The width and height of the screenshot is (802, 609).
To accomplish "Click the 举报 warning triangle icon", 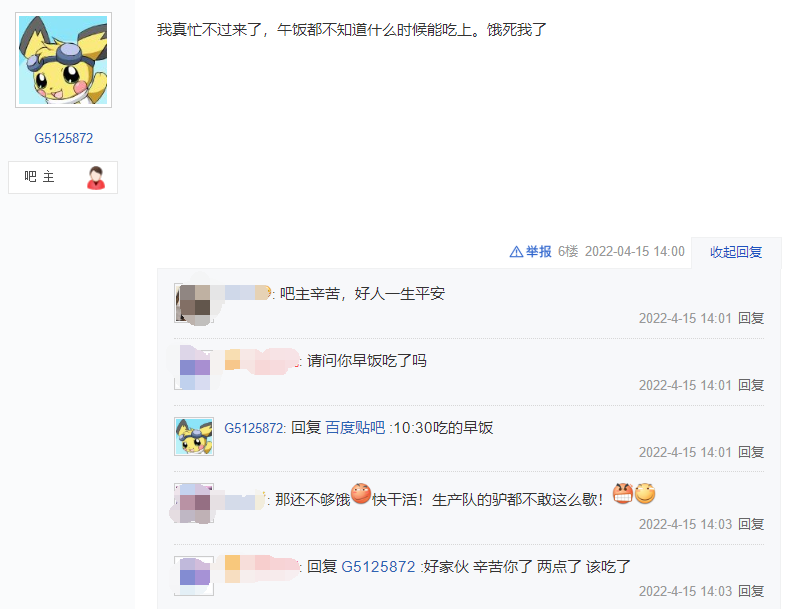I will point(516,252).
